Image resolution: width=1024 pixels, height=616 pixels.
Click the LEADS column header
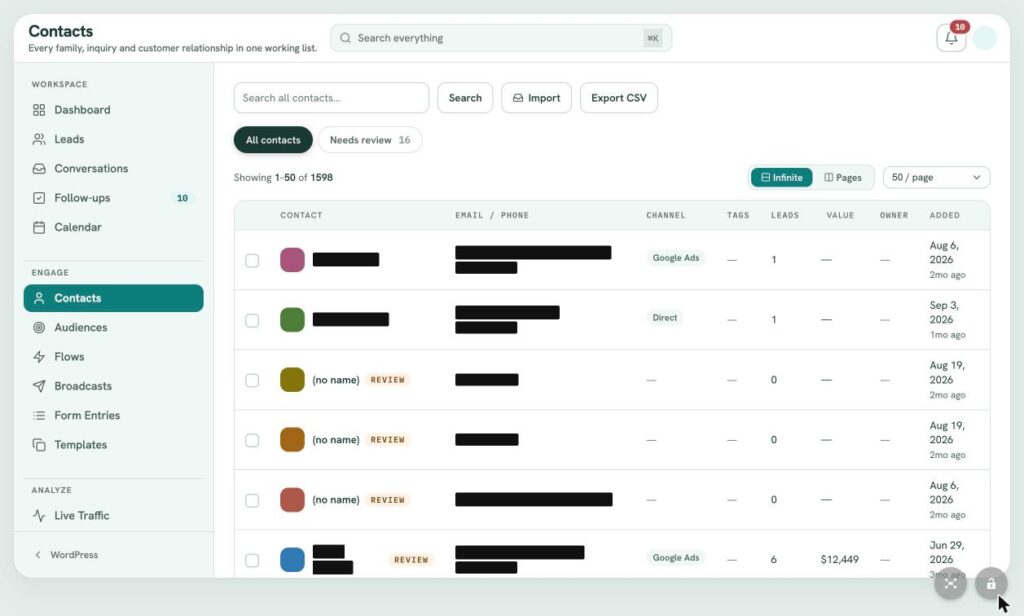[785, 215]
